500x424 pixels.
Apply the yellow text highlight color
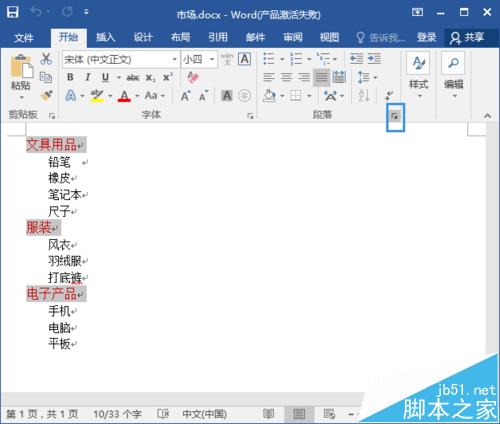click(x=97, y=96)
